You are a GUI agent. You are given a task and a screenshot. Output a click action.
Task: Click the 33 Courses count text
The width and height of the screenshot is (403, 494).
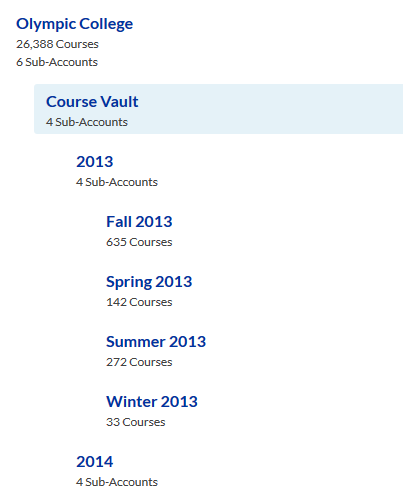136,422
